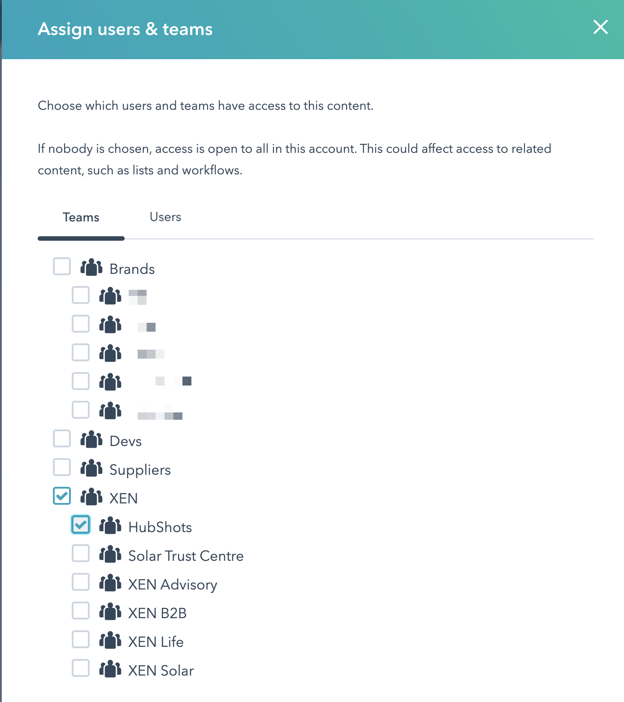The height and width of the screenshot is (702, 624).
Task: Close the Assign users & teams dialog
Action: click(x=600, y=28)
